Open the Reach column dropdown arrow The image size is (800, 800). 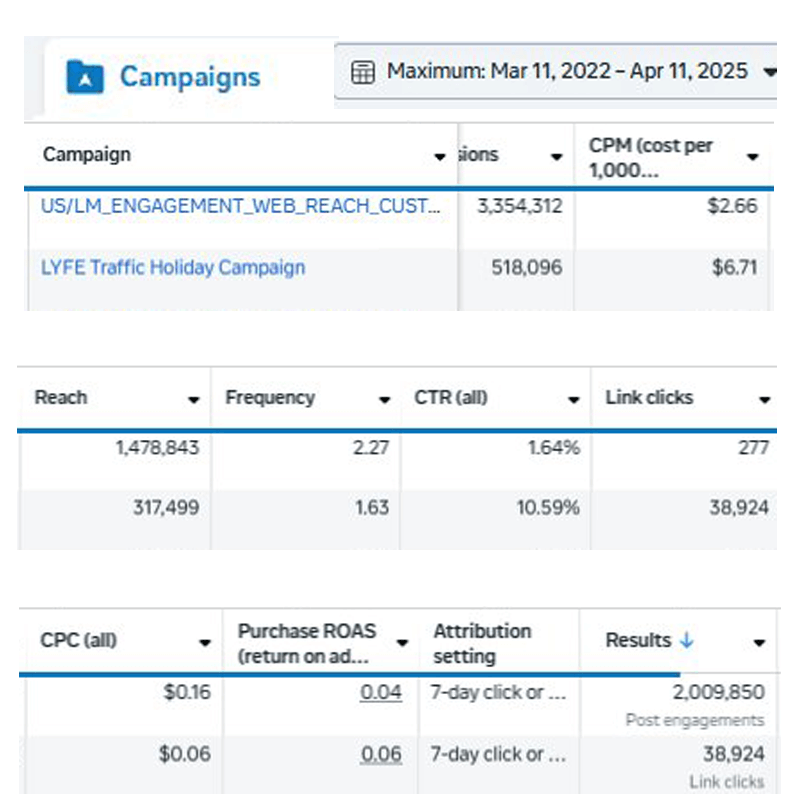pyautogui.click(x=194, y=400)
